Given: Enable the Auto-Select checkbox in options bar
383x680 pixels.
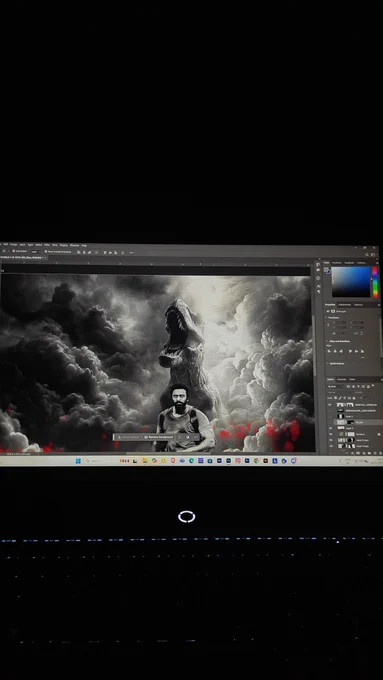Looking at the screenshot, I should tap(13, 252).
